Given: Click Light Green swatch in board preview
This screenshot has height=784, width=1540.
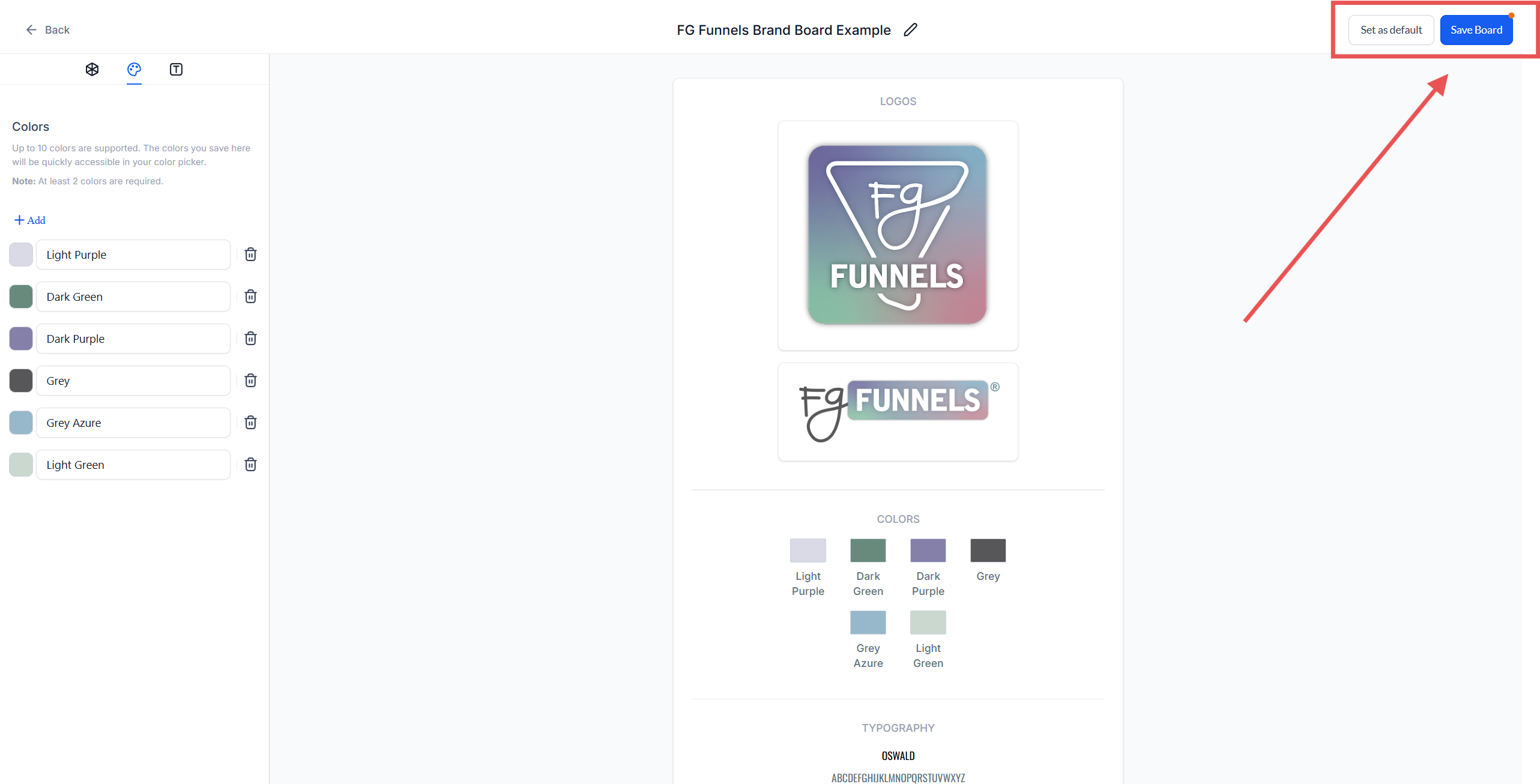Looking at the screenshot, I should tap(928, 623).
